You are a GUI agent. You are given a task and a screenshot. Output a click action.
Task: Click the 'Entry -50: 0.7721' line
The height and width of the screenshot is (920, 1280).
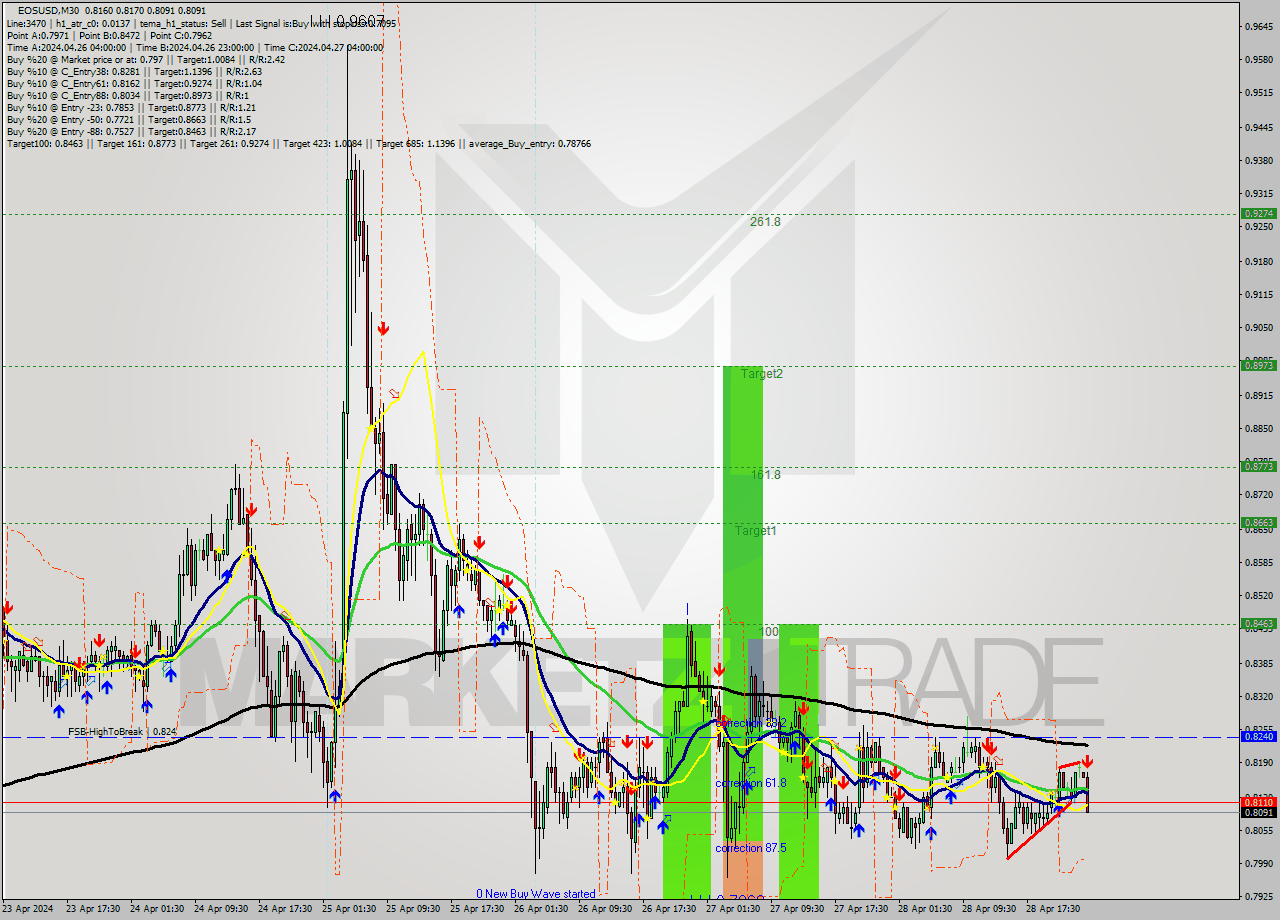(129, 119)
